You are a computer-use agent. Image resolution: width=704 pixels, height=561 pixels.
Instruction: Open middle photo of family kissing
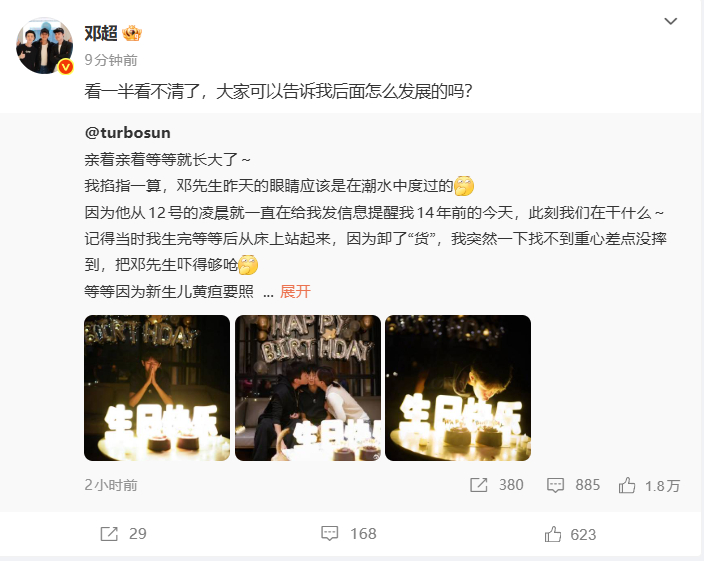pos(308,388)
